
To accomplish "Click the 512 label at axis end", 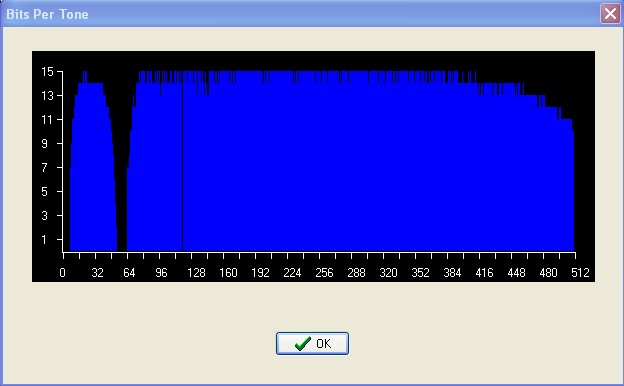I will [580, 273].
